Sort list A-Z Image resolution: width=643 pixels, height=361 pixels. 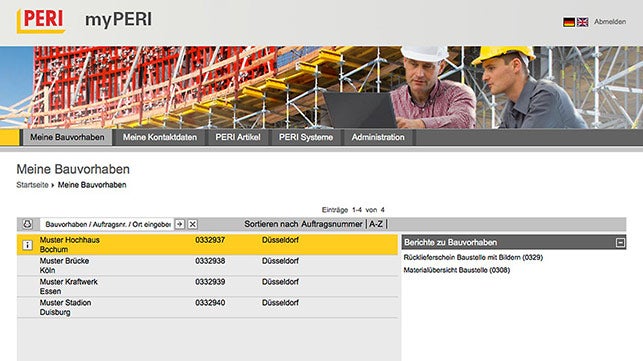(x=376, y=224)
